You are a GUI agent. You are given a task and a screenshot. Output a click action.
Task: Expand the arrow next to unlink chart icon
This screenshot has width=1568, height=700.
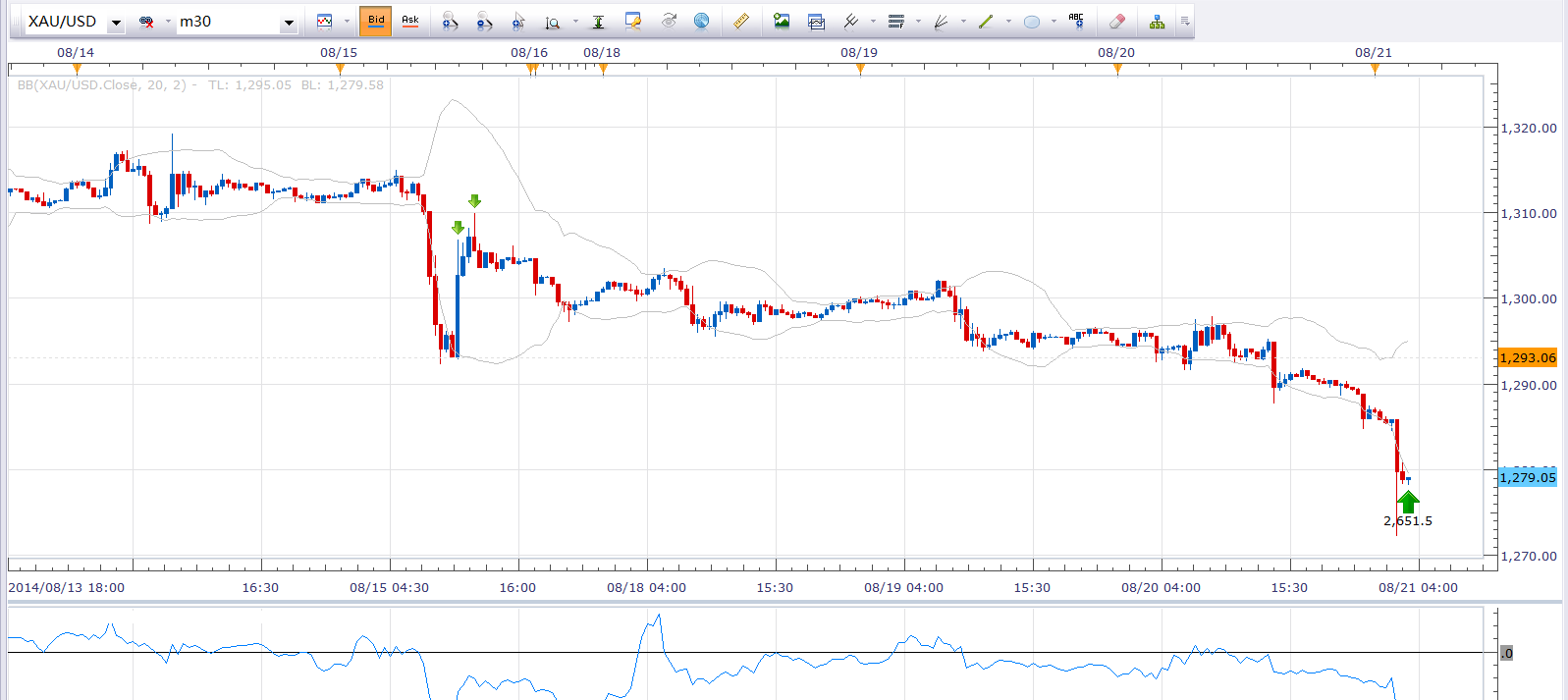tap(168, 22)
